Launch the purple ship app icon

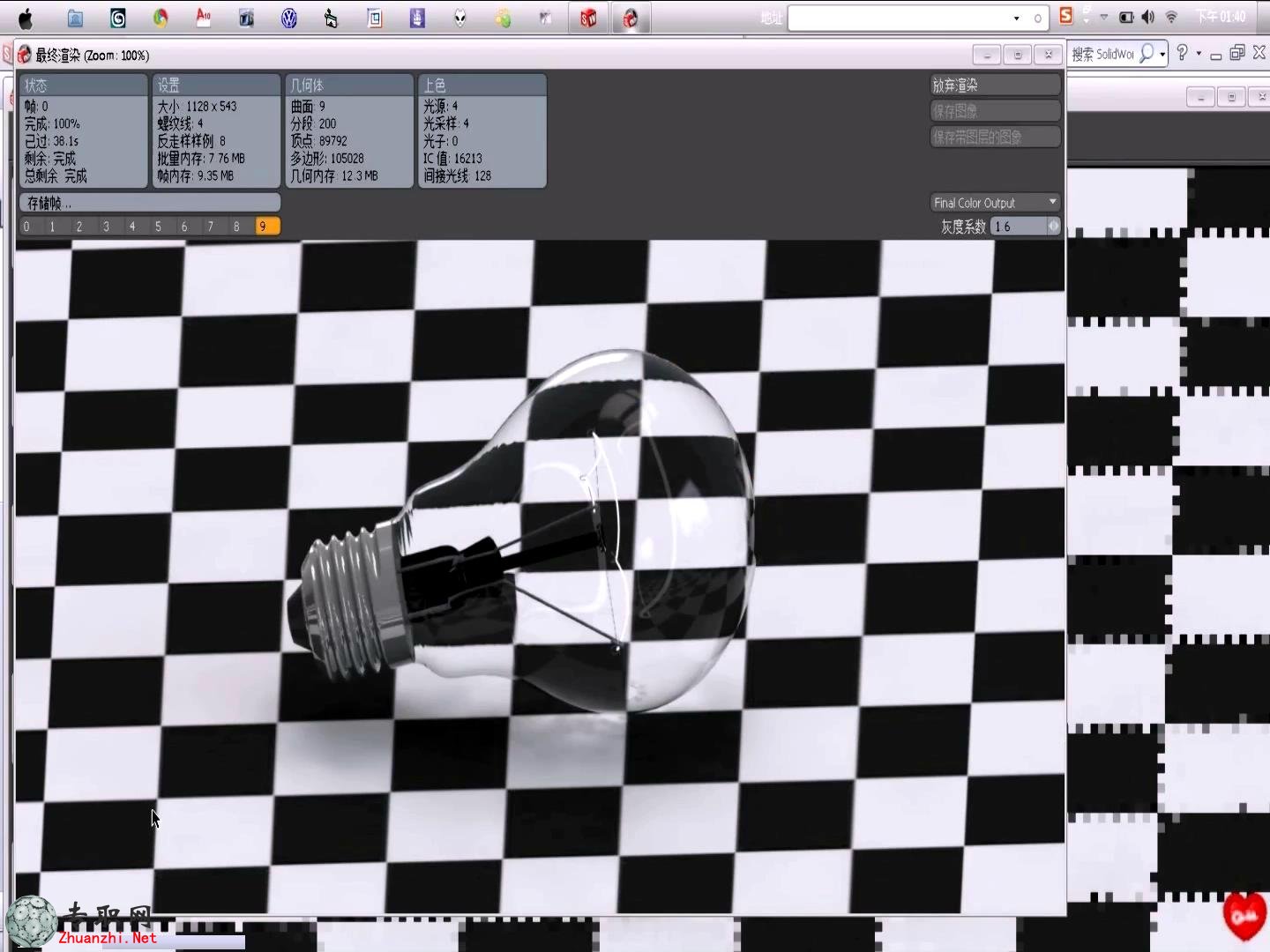click(x=417, y=19)
